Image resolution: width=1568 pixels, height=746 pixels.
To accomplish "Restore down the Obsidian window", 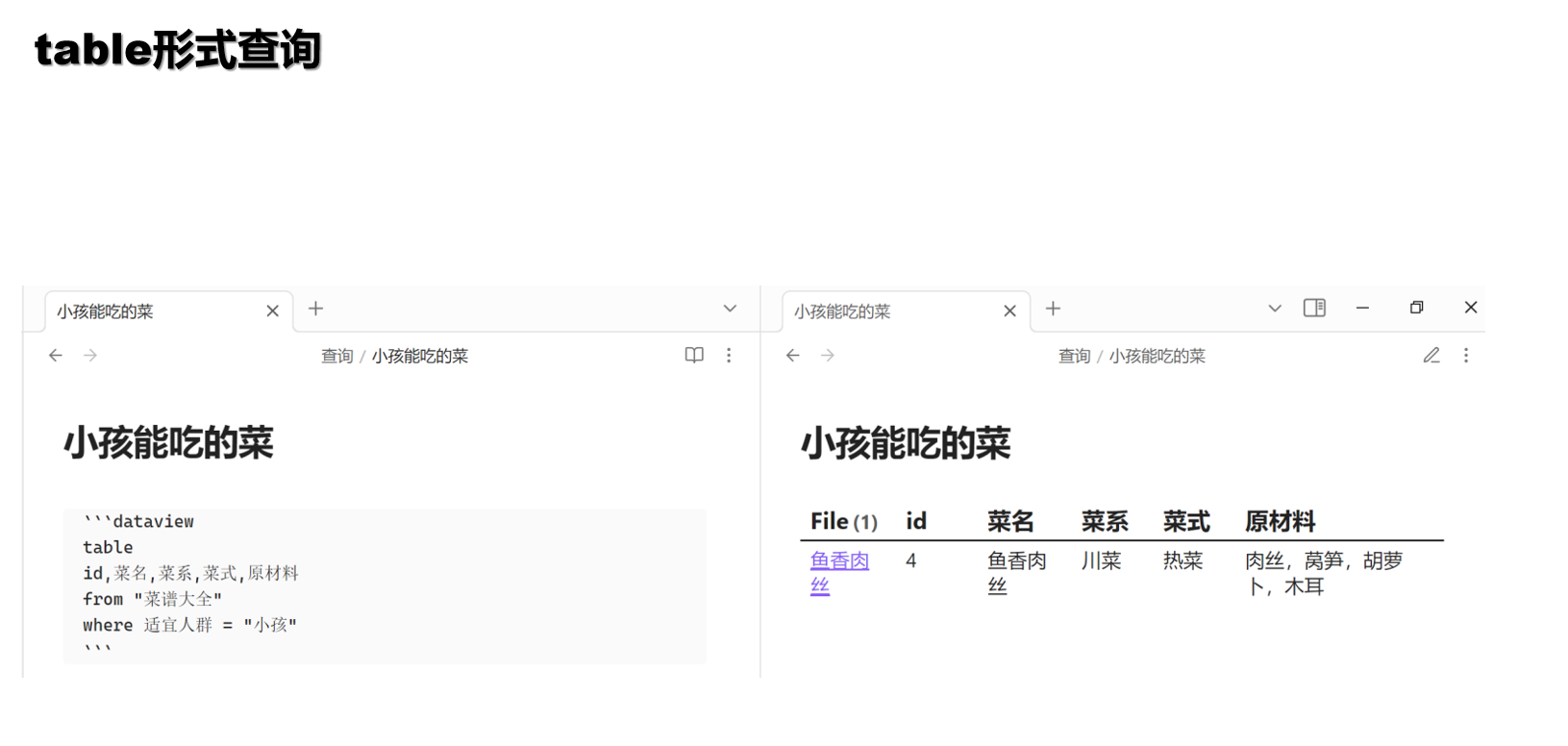I will point(1416,308).
